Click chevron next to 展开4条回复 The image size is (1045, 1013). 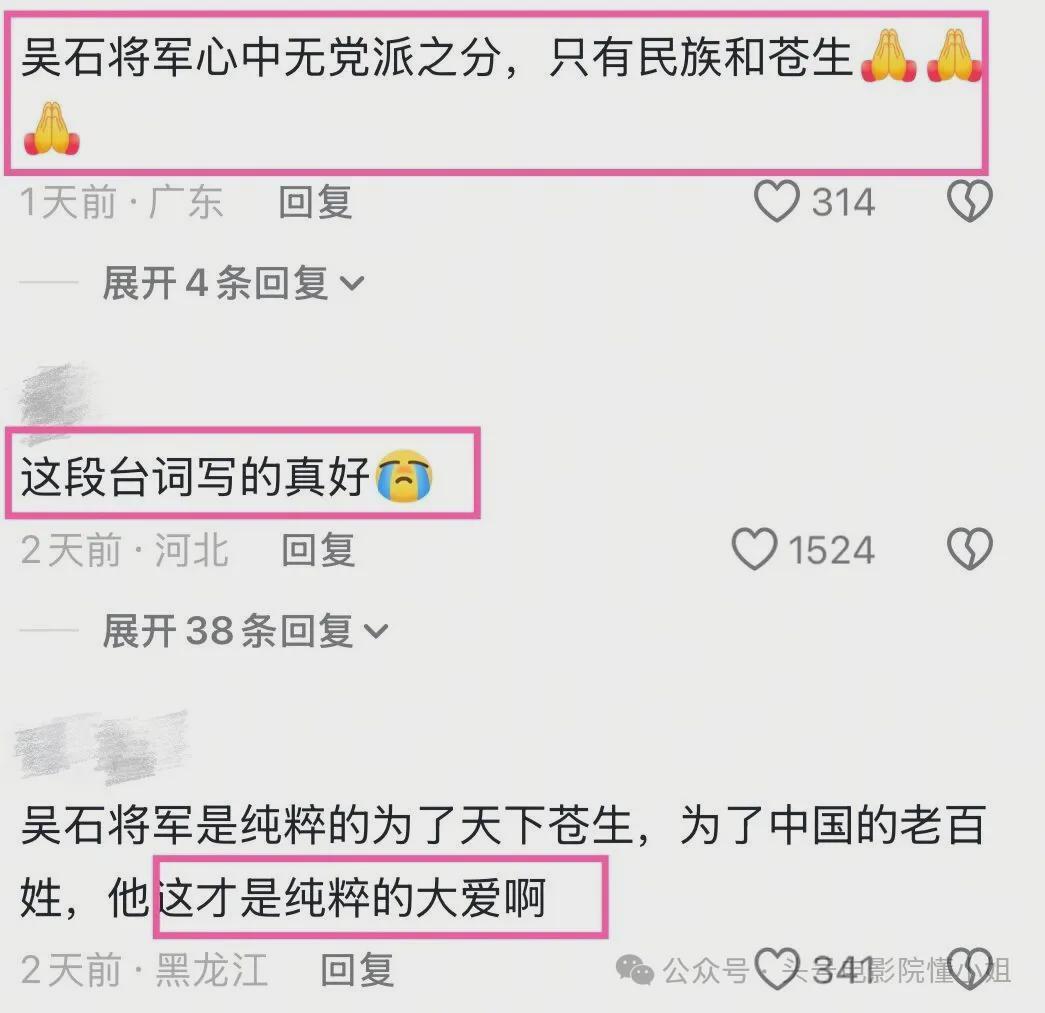(351, 285)
